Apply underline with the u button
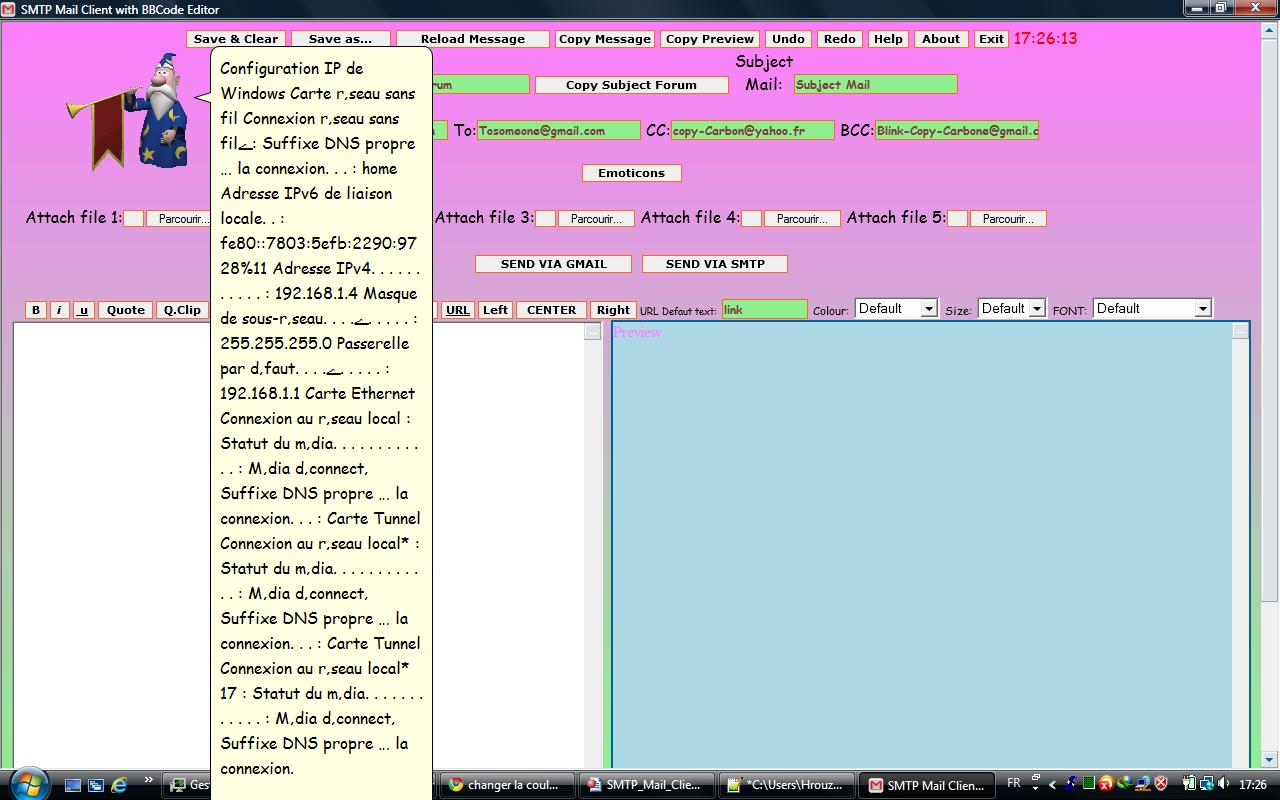The width and height of the screenshot is (1280, 800). (x=83, y=310)
